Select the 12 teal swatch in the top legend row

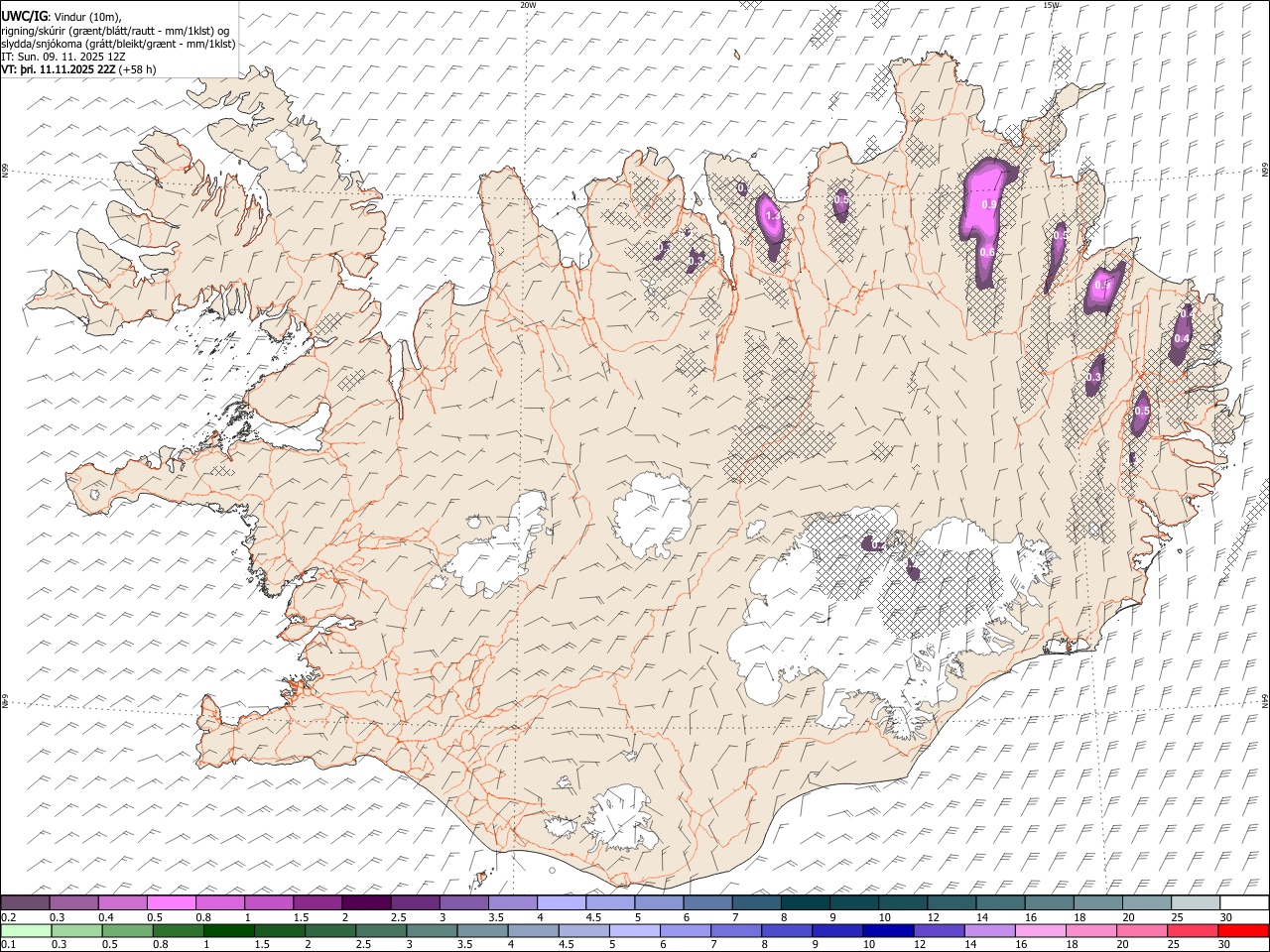951,903
